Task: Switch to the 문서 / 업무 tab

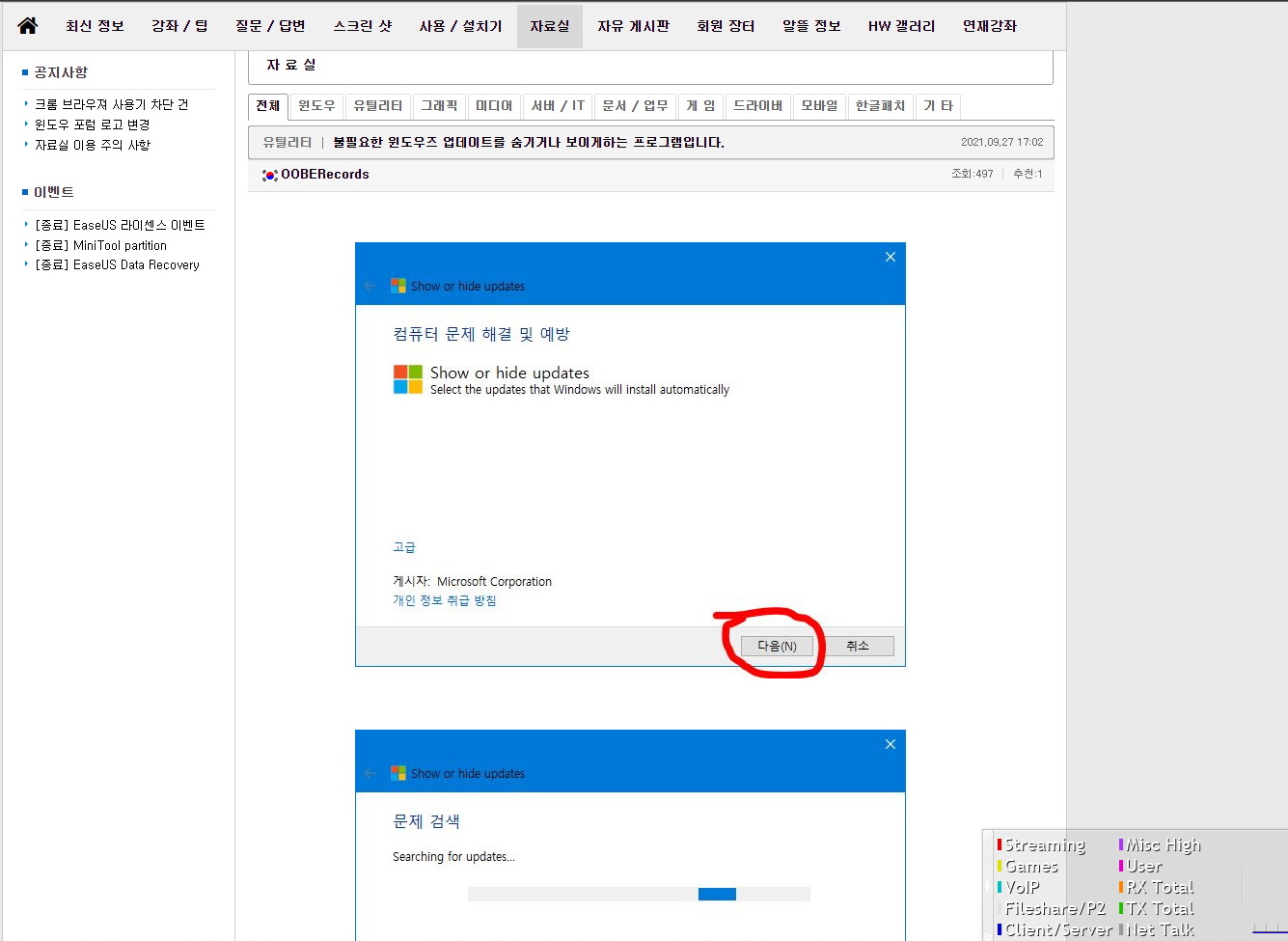Action: click(635, 106)
